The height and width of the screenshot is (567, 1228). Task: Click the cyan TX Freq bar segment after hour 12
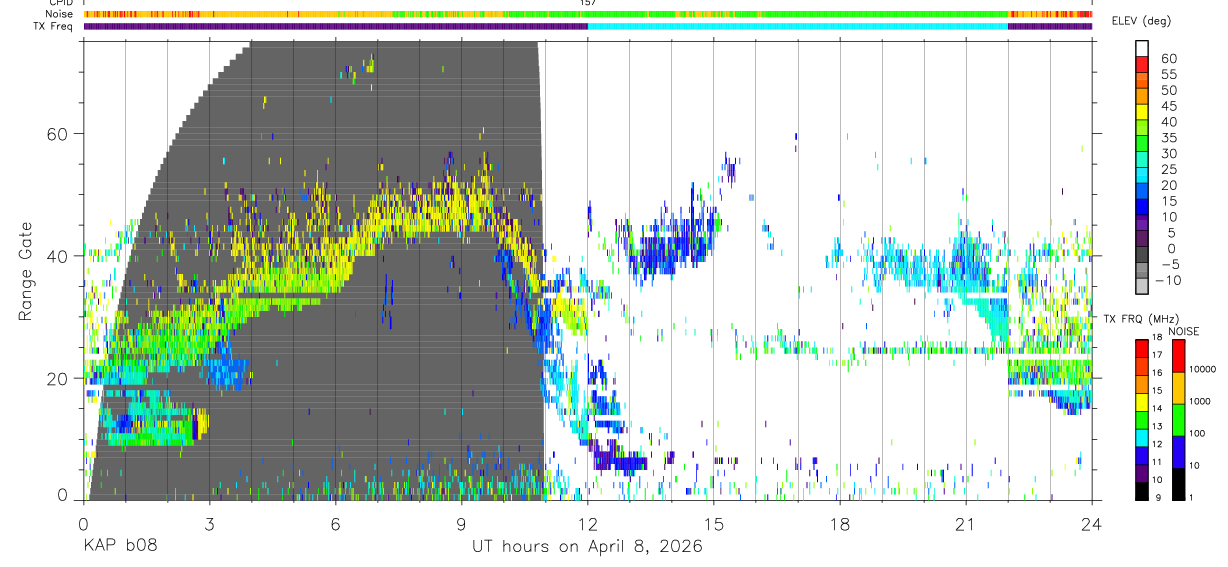[797, 26]
